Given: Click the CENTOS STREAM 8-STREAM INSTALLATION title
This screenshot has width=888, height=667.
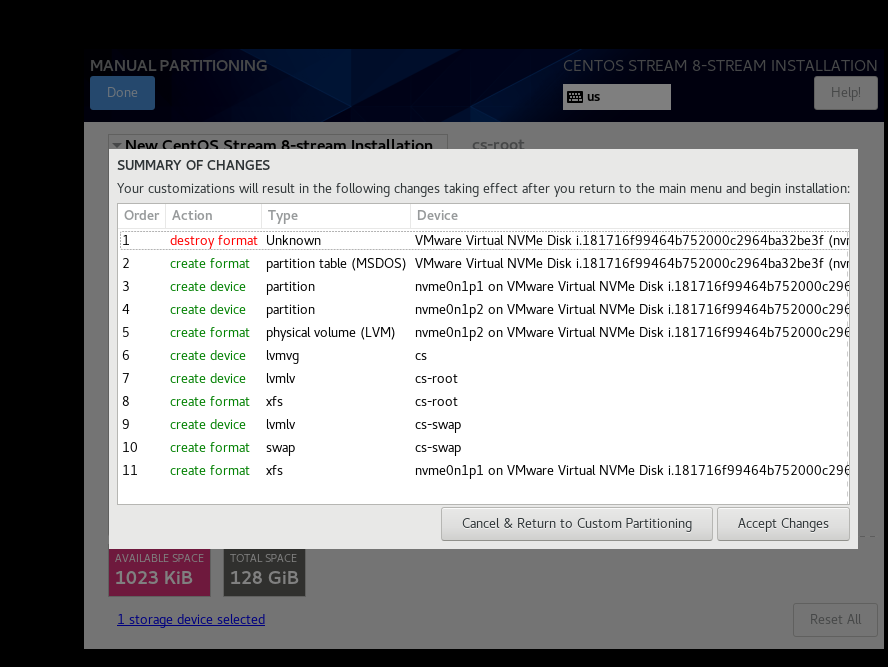Looking at the screenshot, I should tap(720, 66).
